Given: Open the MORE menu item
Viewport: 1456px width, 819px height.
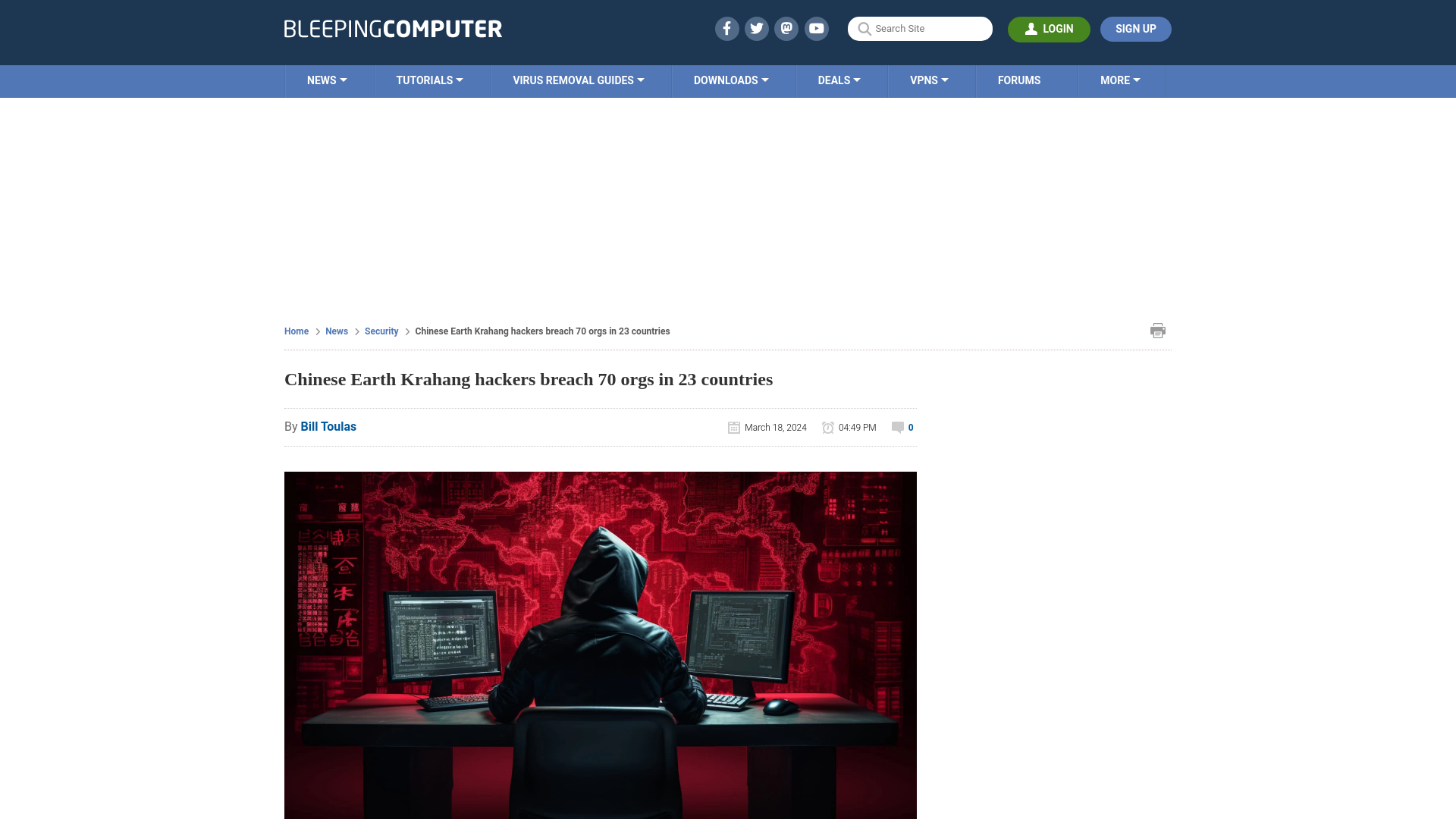Looking at the screenshot, I should point(1120,80).
